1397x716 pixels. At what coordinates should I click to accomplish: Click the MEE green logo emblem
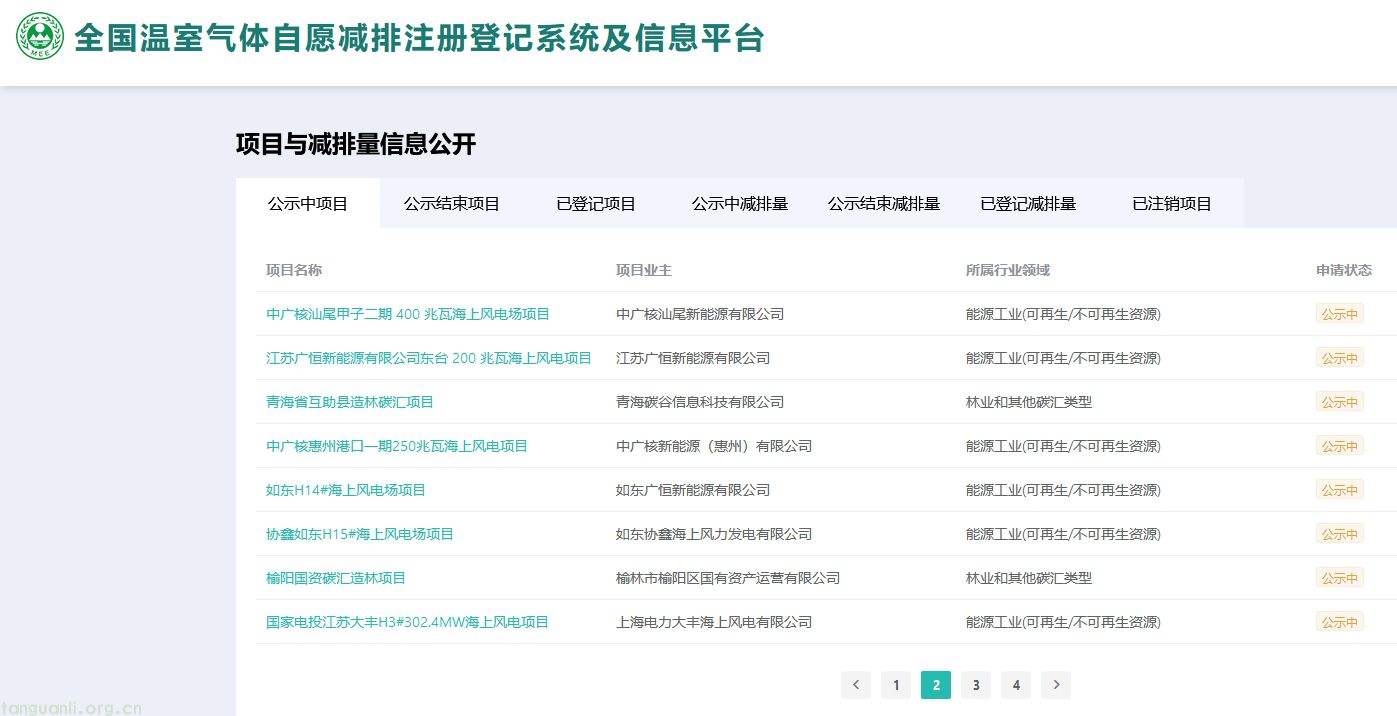pos(40,36)
